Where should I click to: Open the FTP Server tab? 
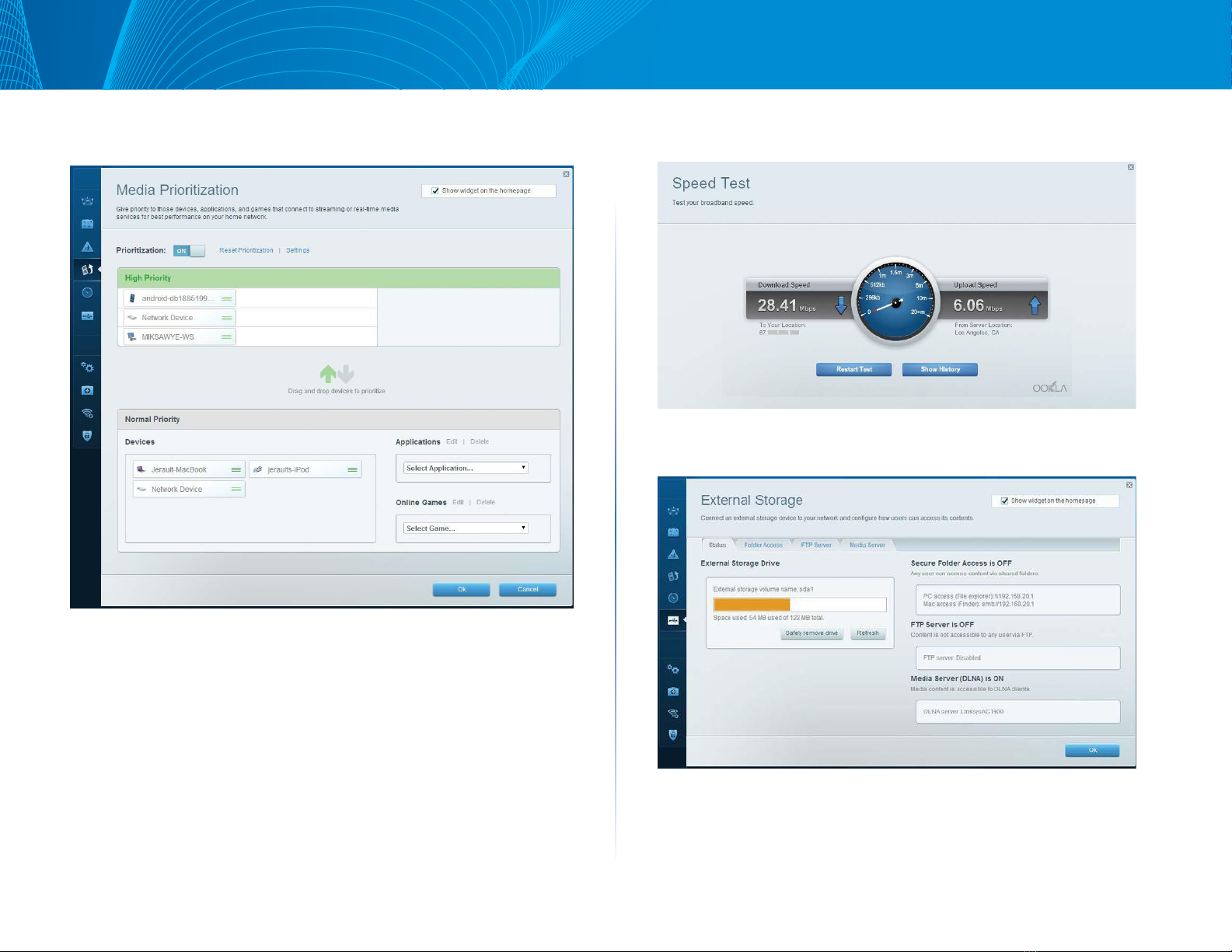(816, 545)
